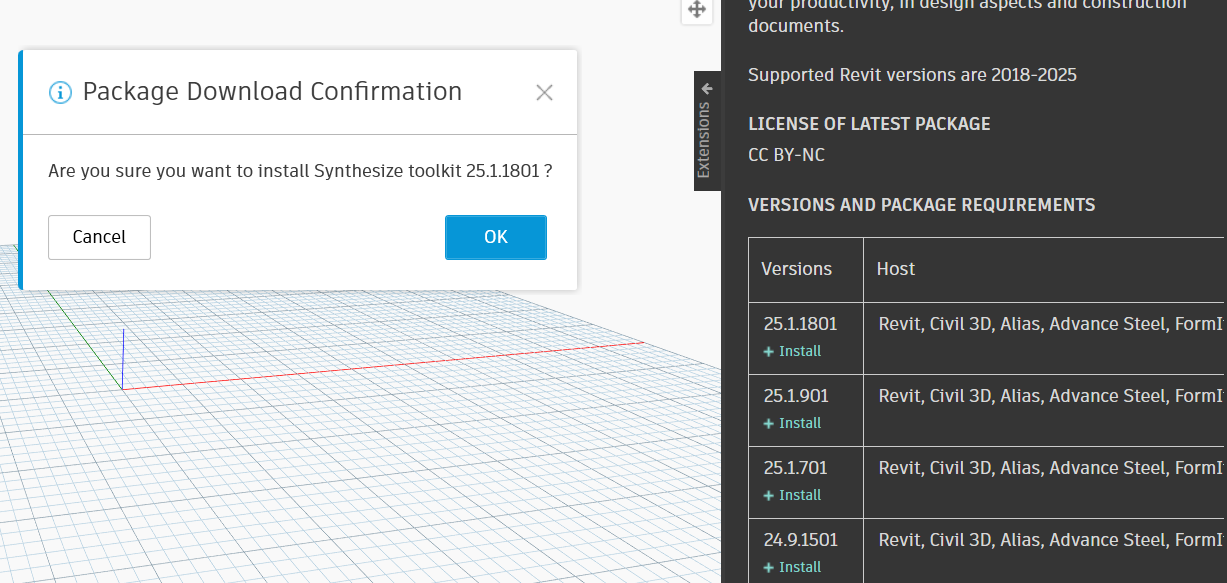
Task: Close the Package Download Confirmation dialog with X
Action: (x=544, y=93)
